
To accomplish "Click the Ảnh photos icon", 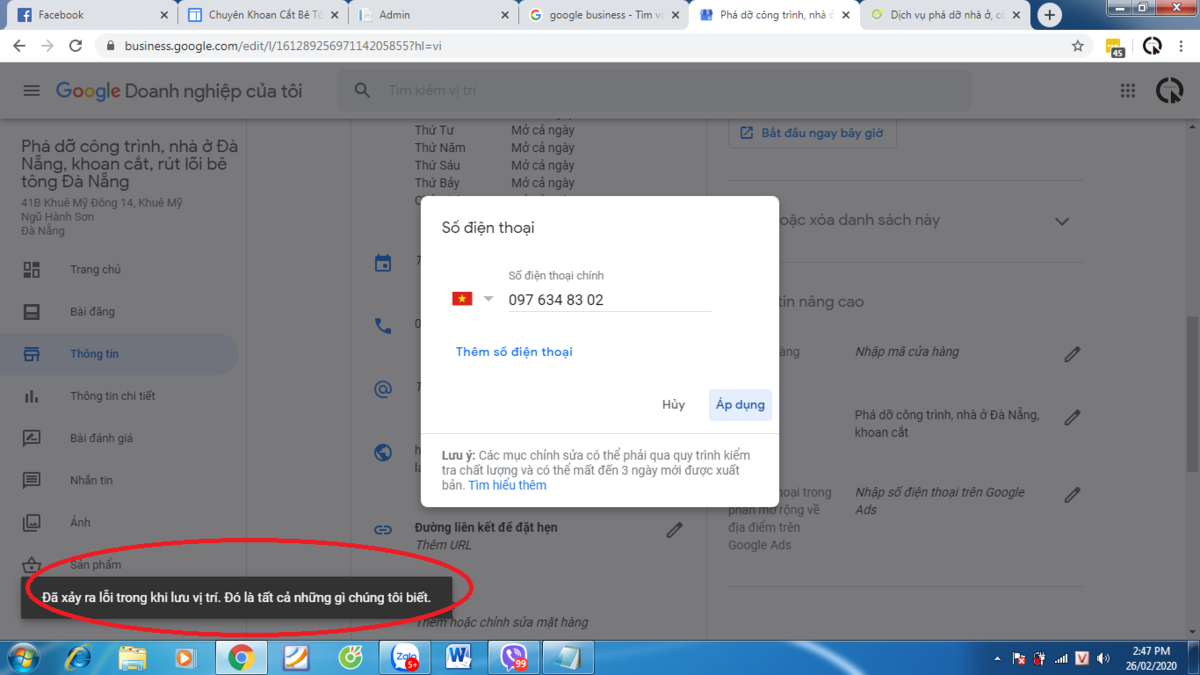I will [x=32, y=522].
